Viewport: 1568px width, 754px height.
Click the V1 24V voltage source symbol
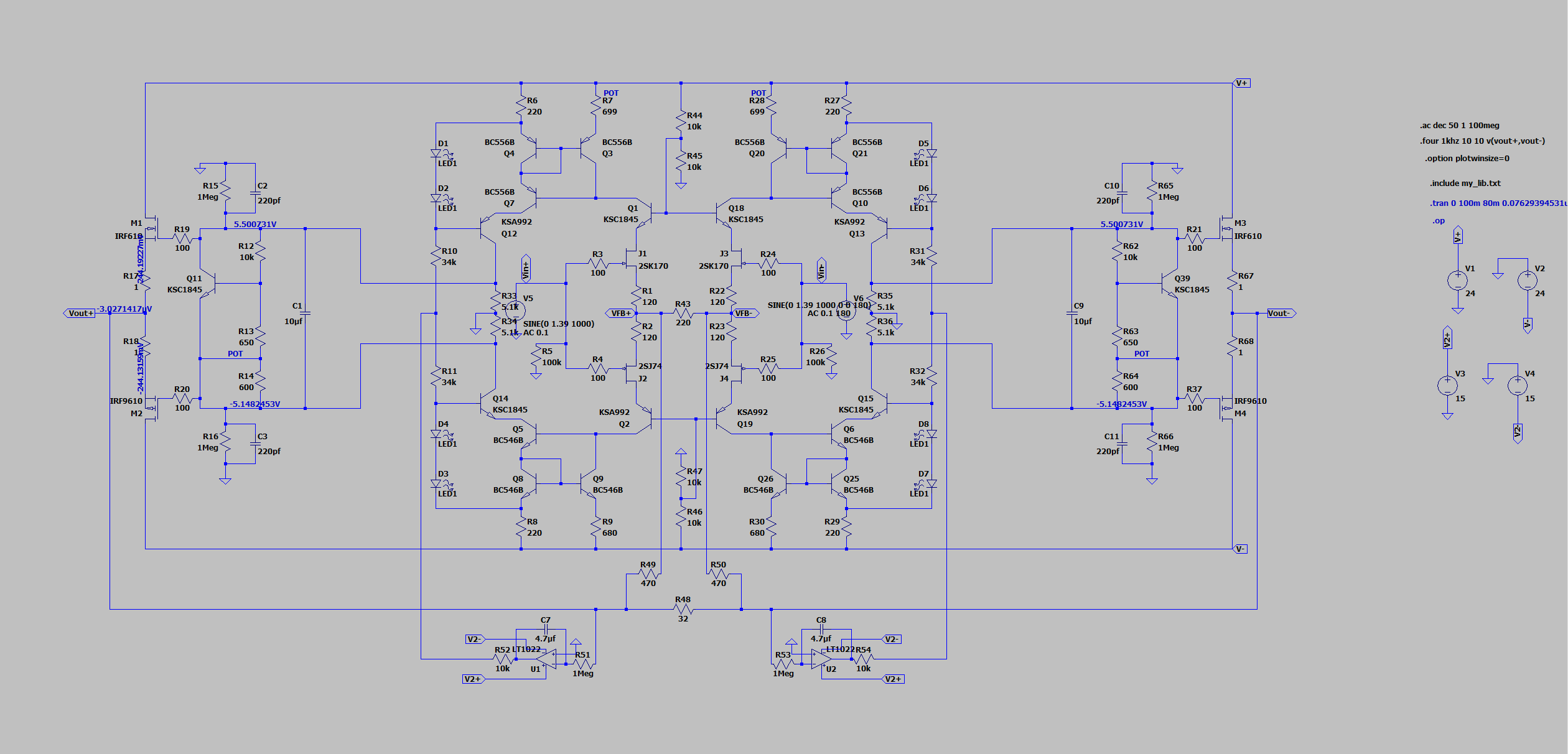[1457, 281]
